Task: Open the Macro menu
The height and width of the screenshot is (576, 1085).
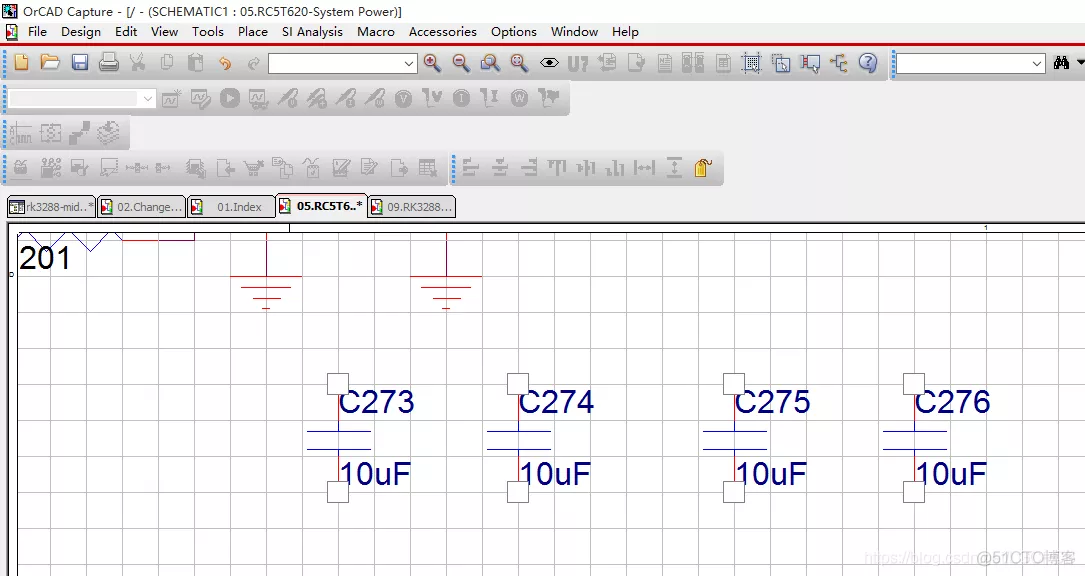Action: click(376, 32)
